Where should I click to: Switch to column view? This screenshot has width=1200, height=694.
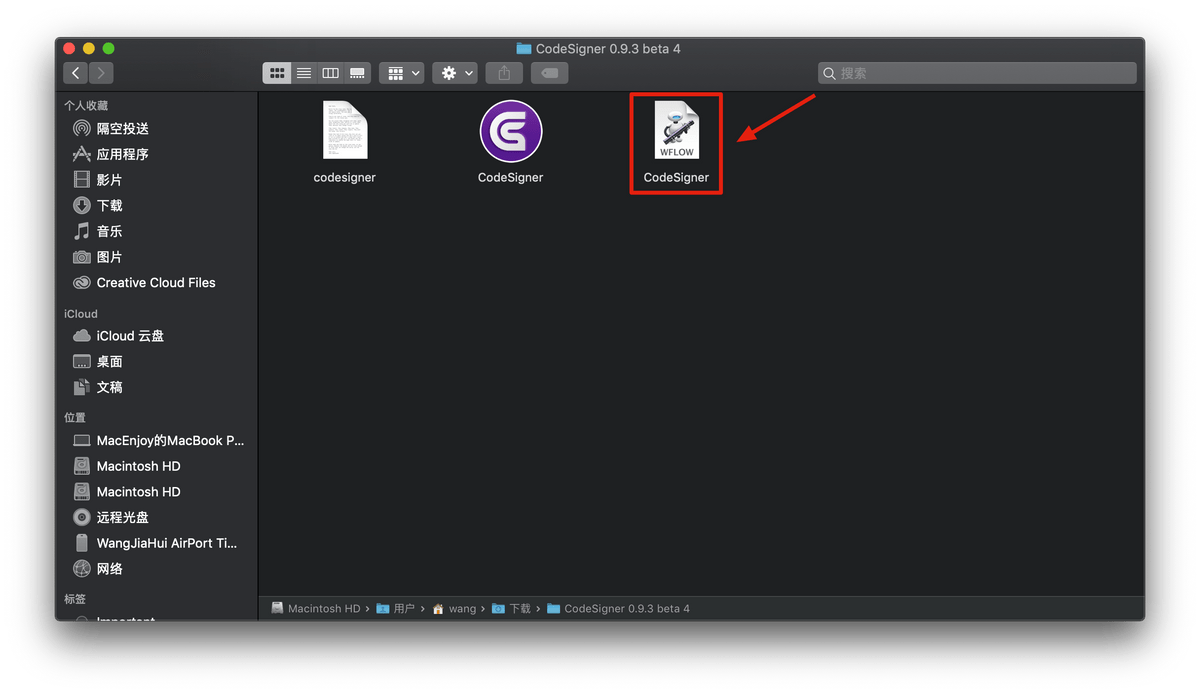tap(330, 73)
